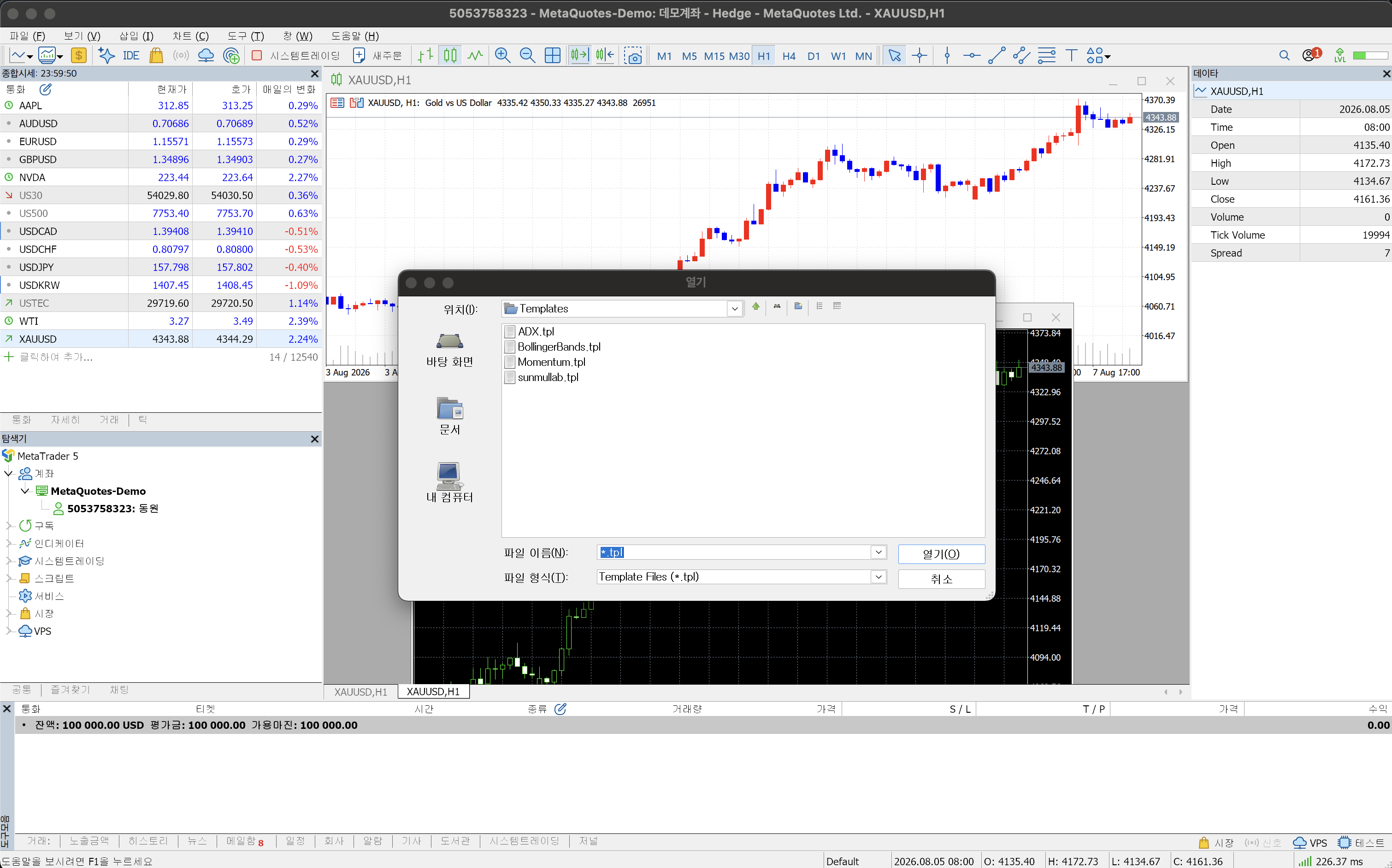
Task: Toggle candlestick chart display mode
Action: [x=450, y=56]
